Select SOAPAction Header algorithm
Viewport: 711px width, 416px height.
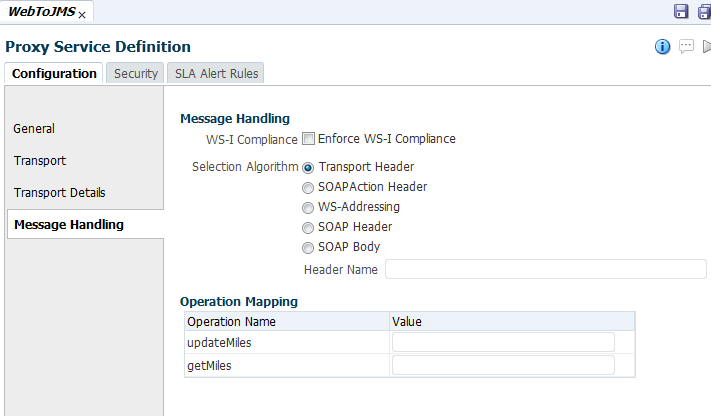308,187
